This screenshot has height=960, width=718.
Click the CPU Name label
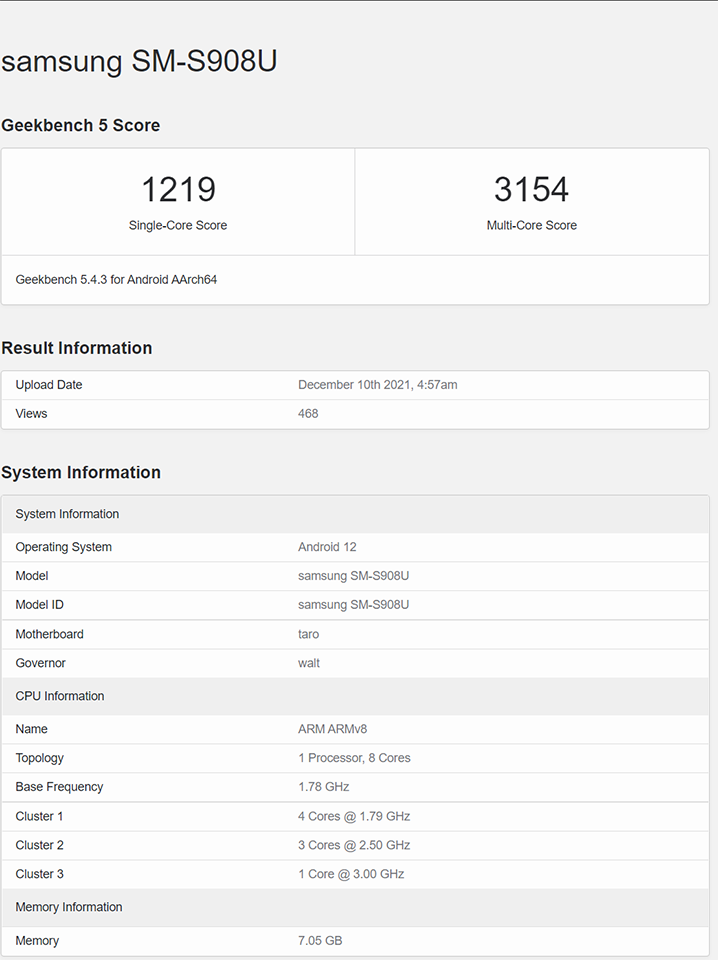coord(32,729)
